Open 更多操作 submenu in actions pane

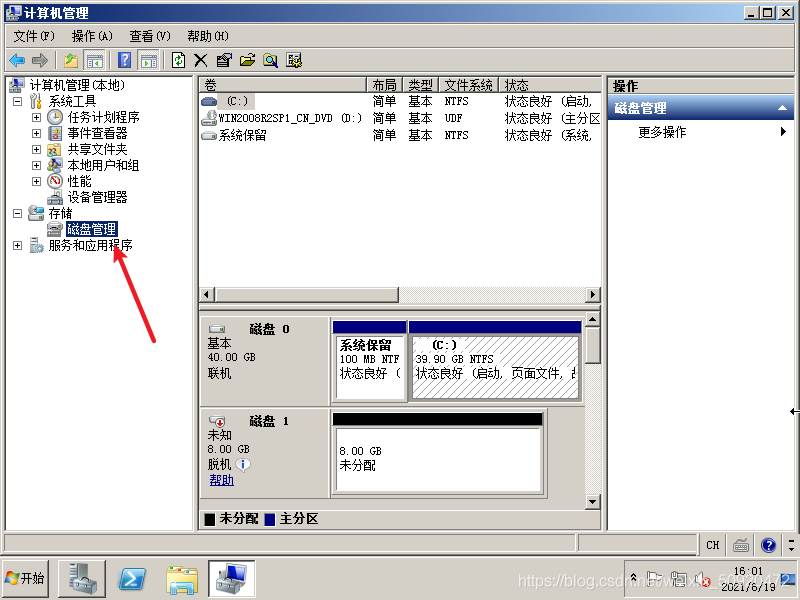tap(701, 132)
